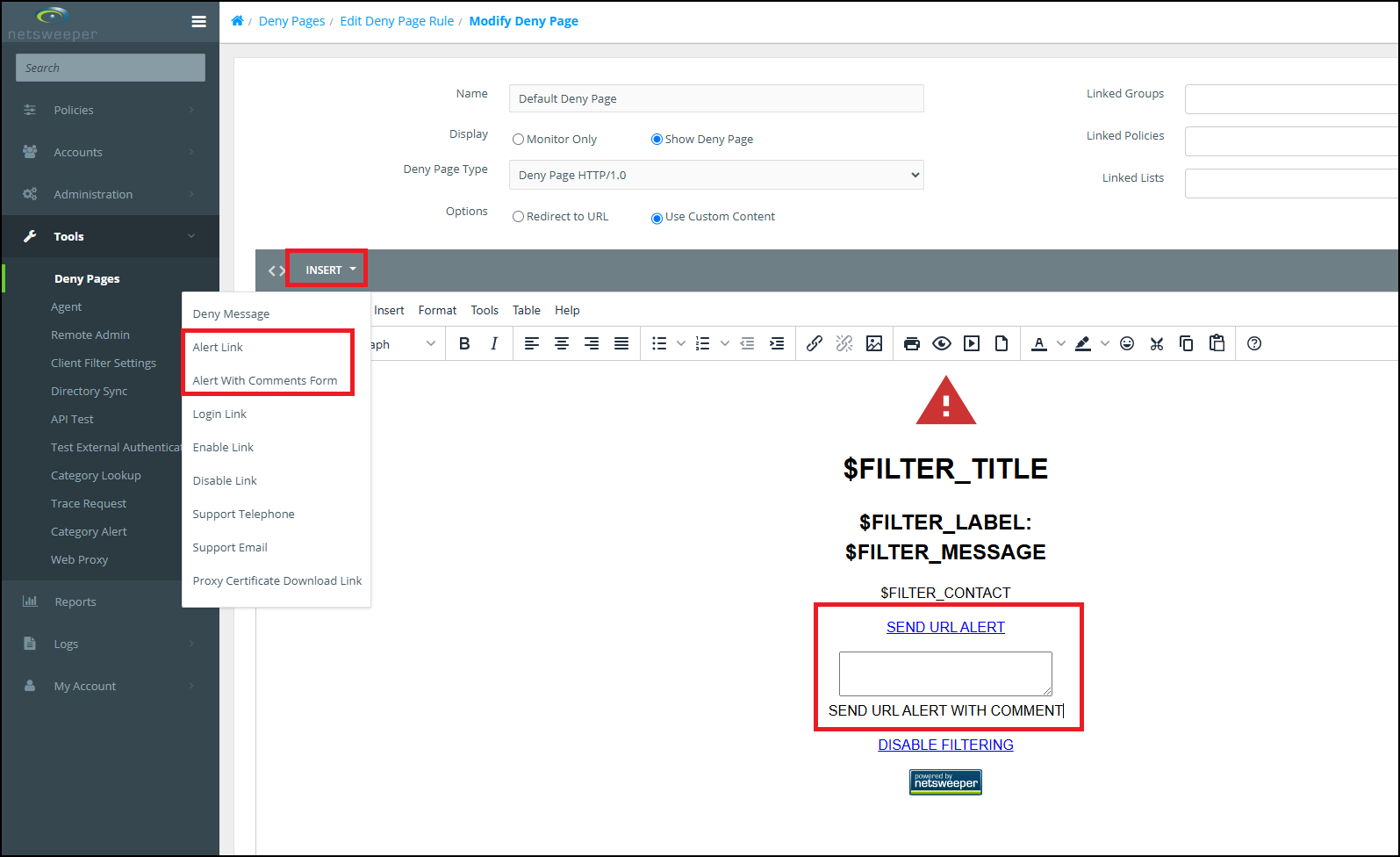The width and height of the screenshot is (1400, 857).
Task: Apply italic formatting
Action: pyautogui.click(x=494, y=343)
